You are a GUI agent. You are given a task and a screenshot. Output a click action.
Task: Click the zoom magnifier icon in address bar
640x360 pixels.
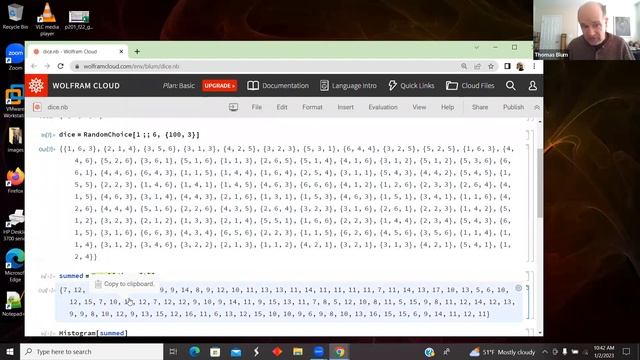464,66
